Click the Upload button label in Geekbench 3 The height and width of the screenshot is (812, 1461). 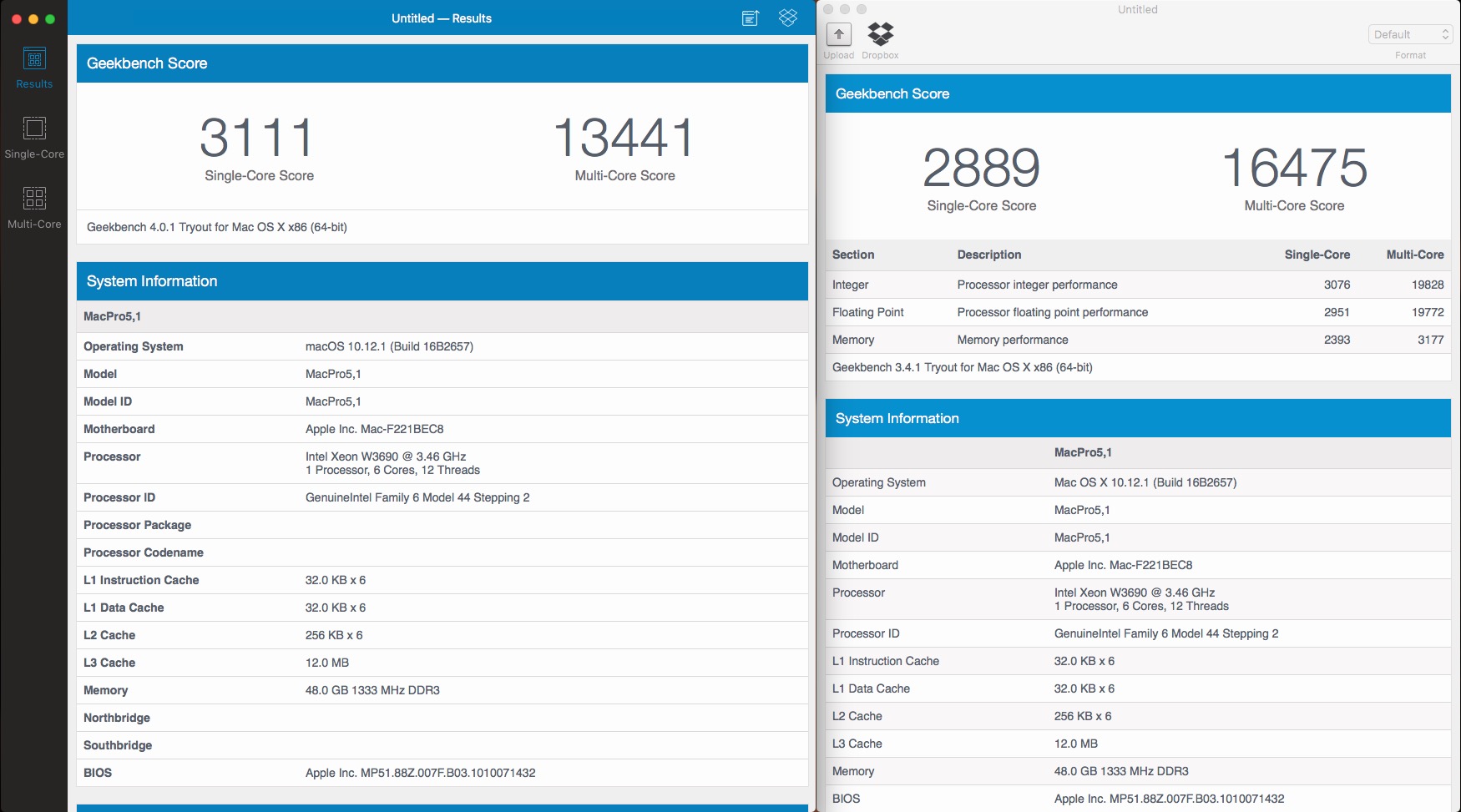[x=838, y=54]
